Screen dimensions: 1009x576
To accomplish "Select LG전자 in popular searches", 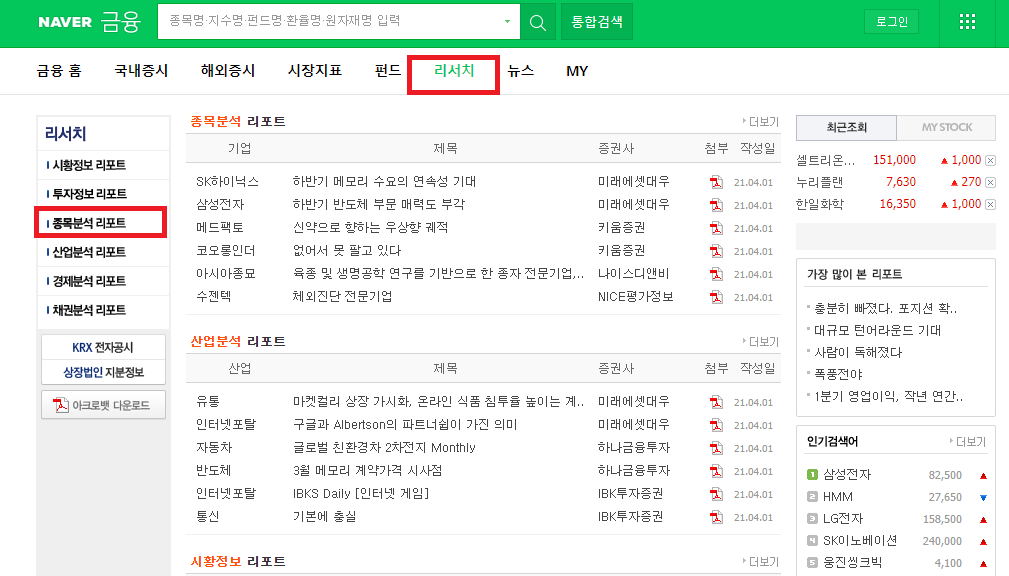I will coord(842,519).
